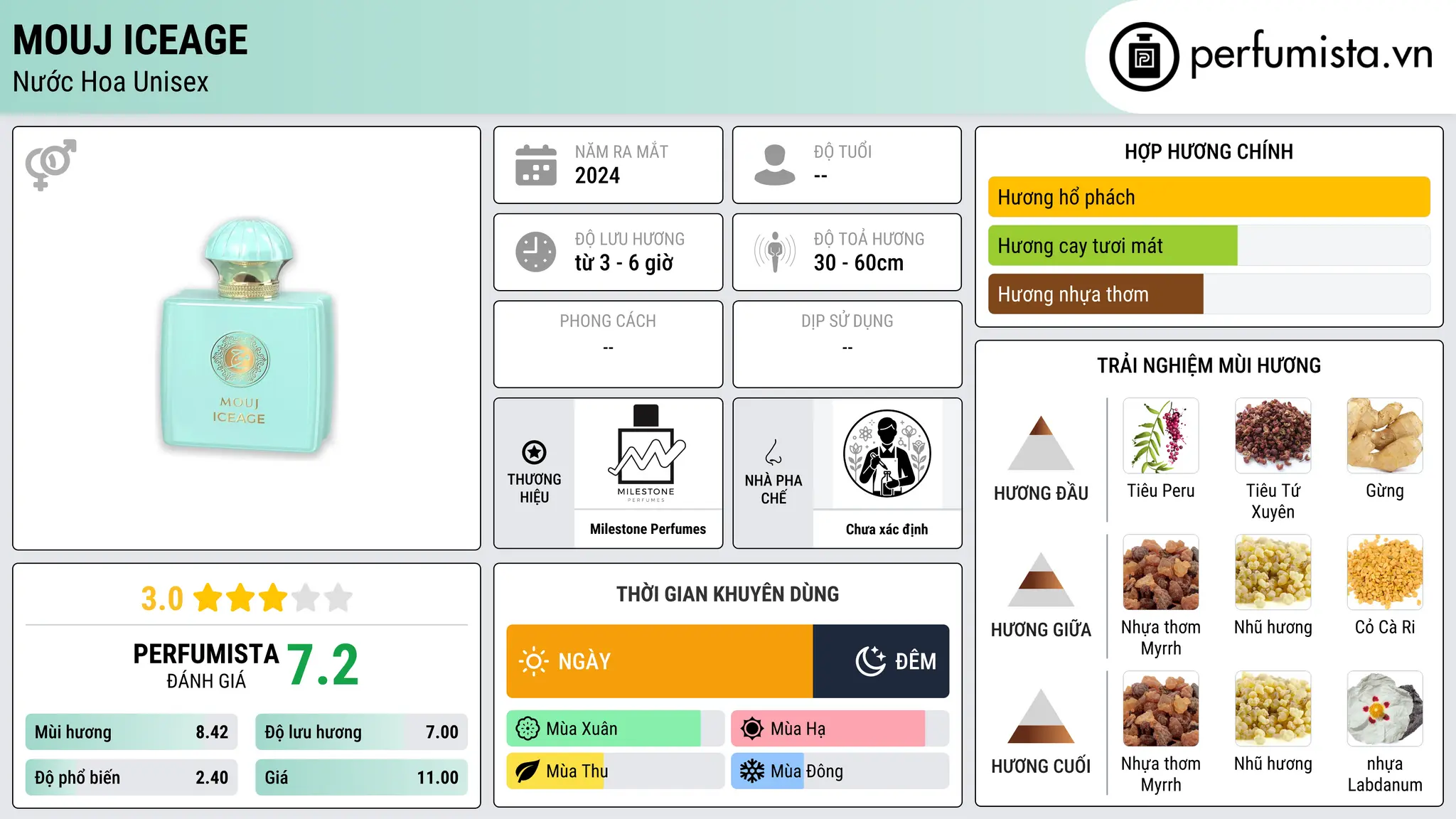The width and height of the screenshot is (1456, 819).
Task: Click the Mùa Đông season bar label
Action: pos(807,771)
